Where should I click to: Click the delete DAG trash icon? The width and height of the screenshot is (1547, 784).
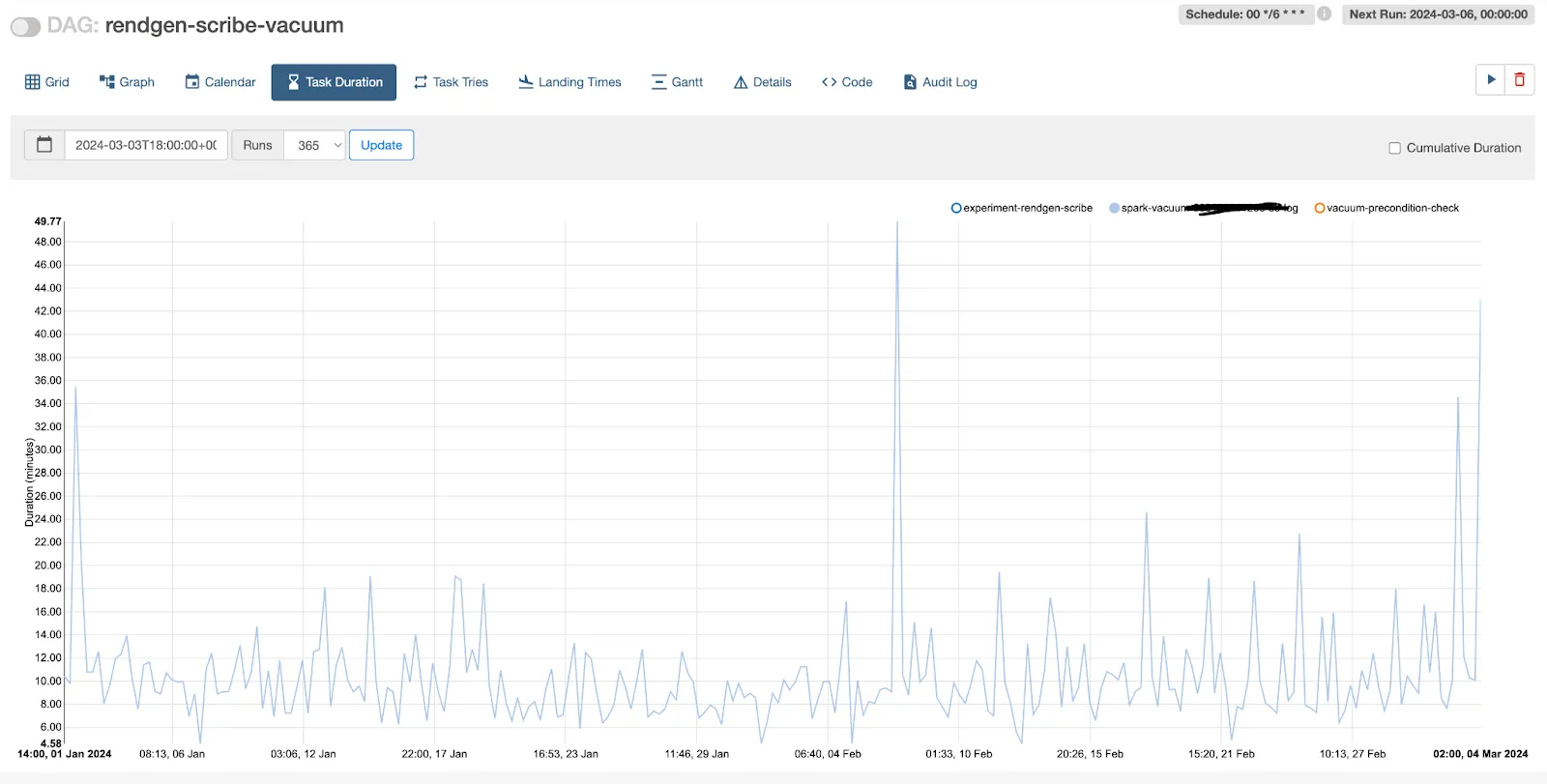(1519, 80)
